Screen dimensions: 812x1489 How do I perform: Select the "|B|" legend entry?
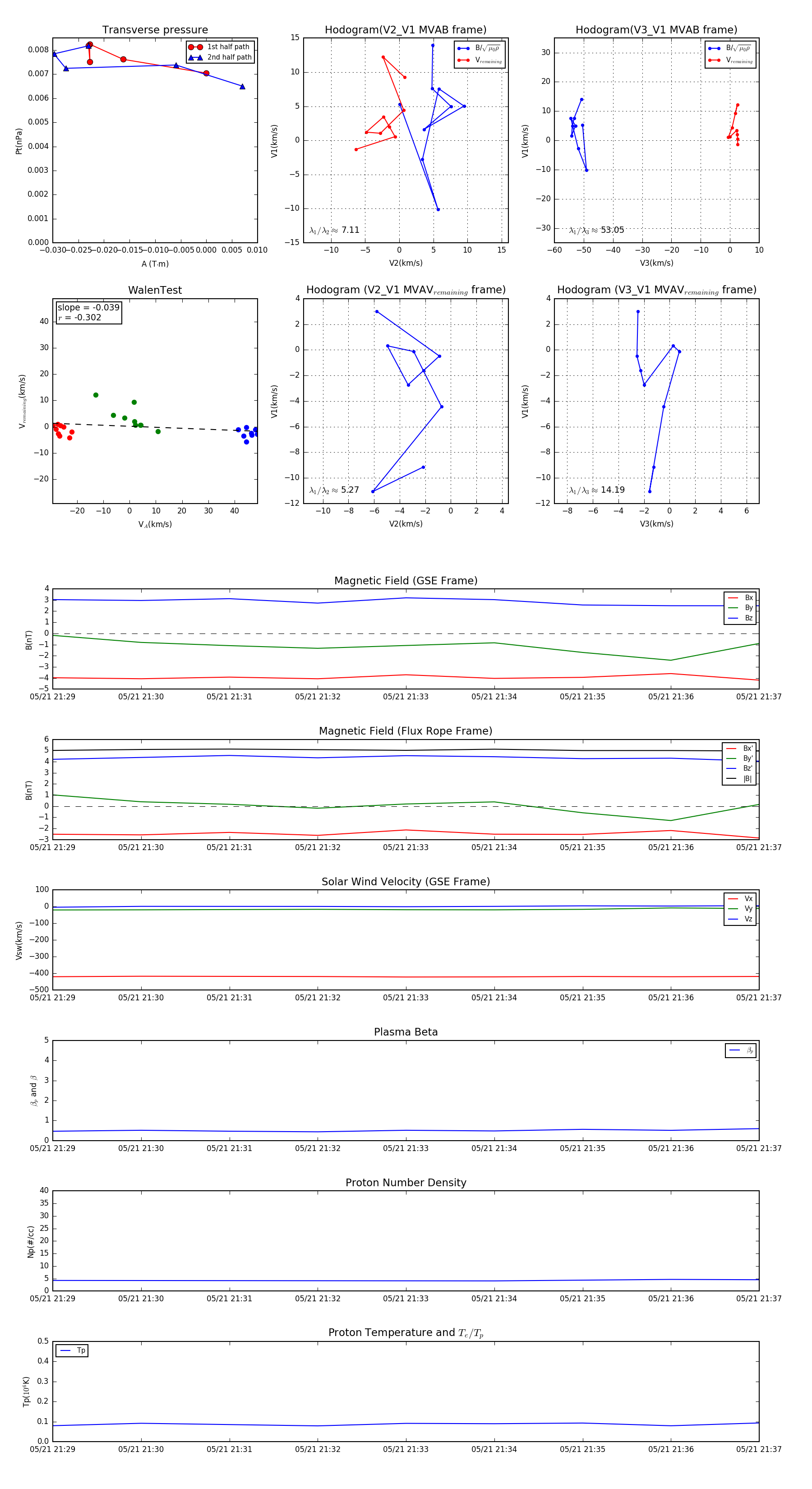(739, 779)
